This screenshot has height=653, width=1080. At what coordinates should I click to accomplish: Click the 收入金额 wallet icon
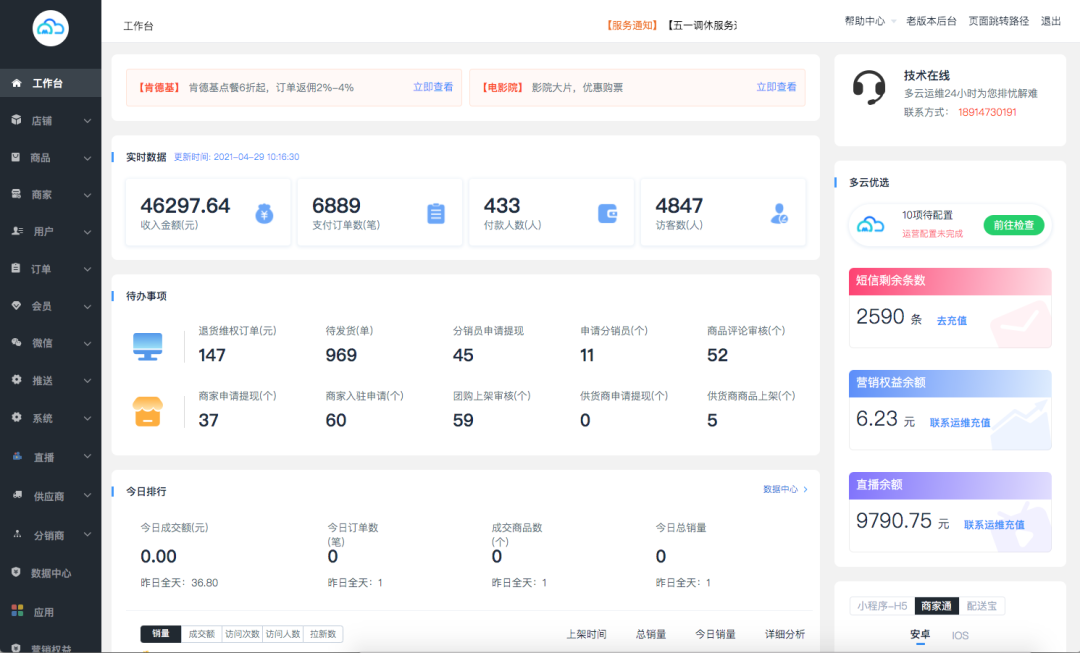[263, 212]
